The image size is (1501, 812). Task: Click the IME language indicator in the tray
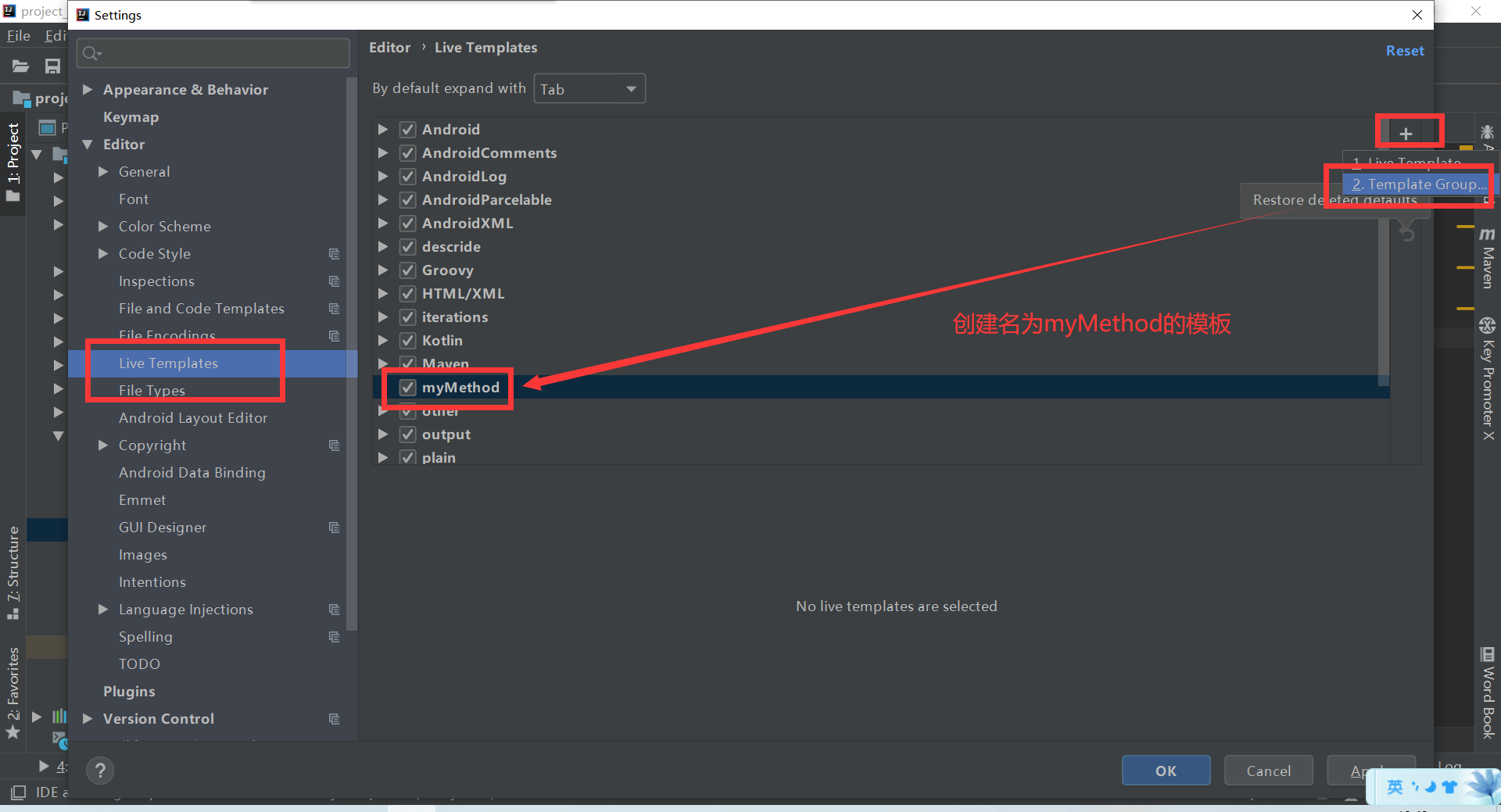(1395, 787)
